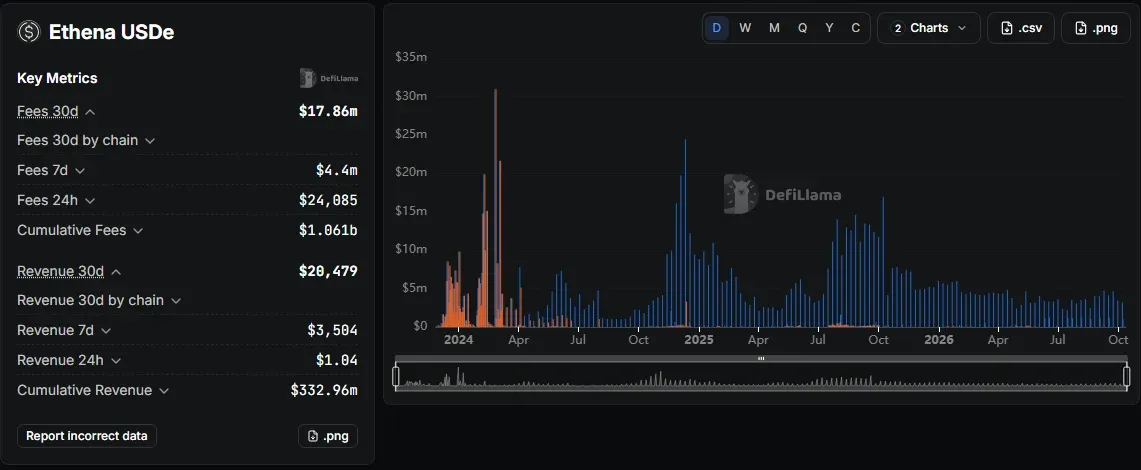Click the tall orange spike near $30m
The image size is (1141, 470).
point(496,207)
